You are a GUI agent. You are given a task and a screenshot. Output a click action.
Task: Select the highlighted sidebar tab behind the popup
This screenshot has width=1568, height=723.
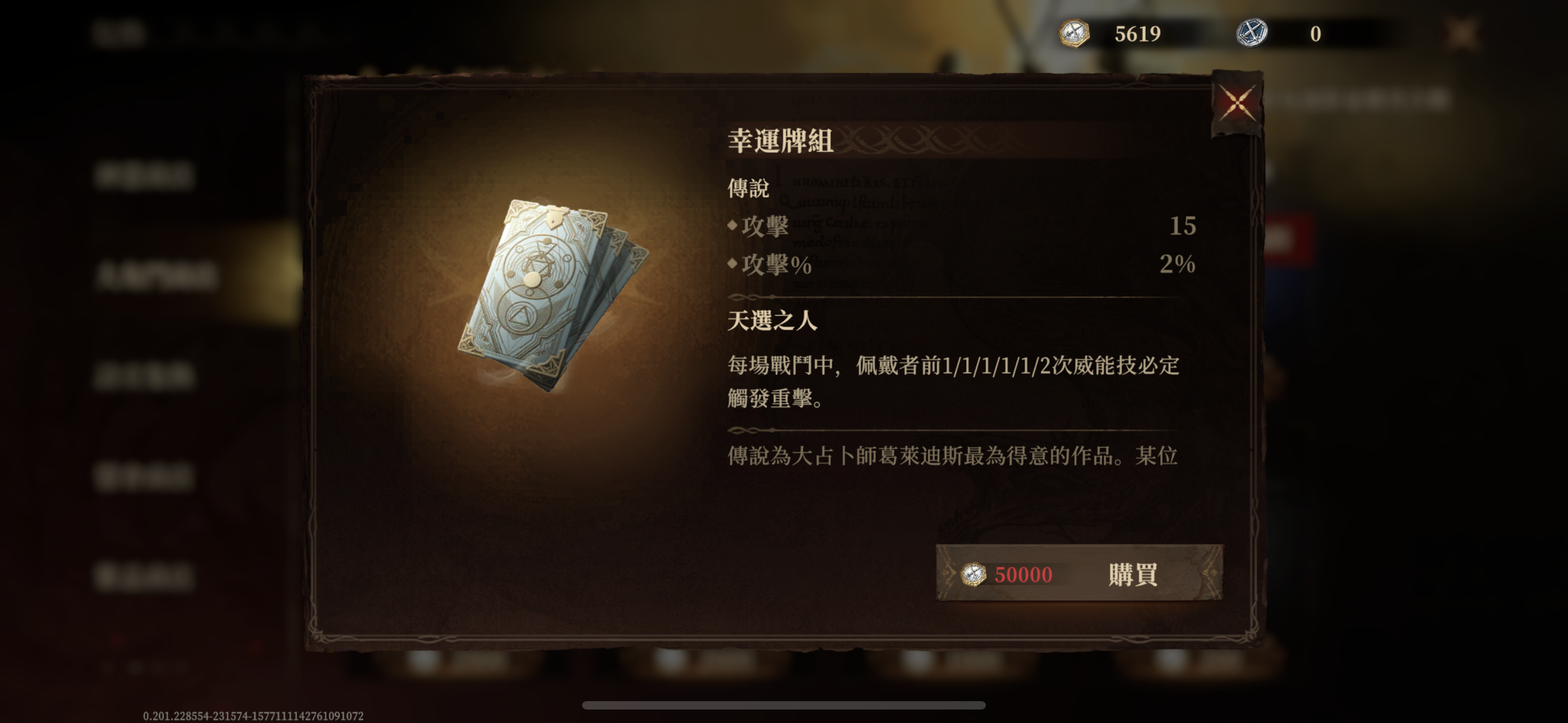click(x=155, y=275)
